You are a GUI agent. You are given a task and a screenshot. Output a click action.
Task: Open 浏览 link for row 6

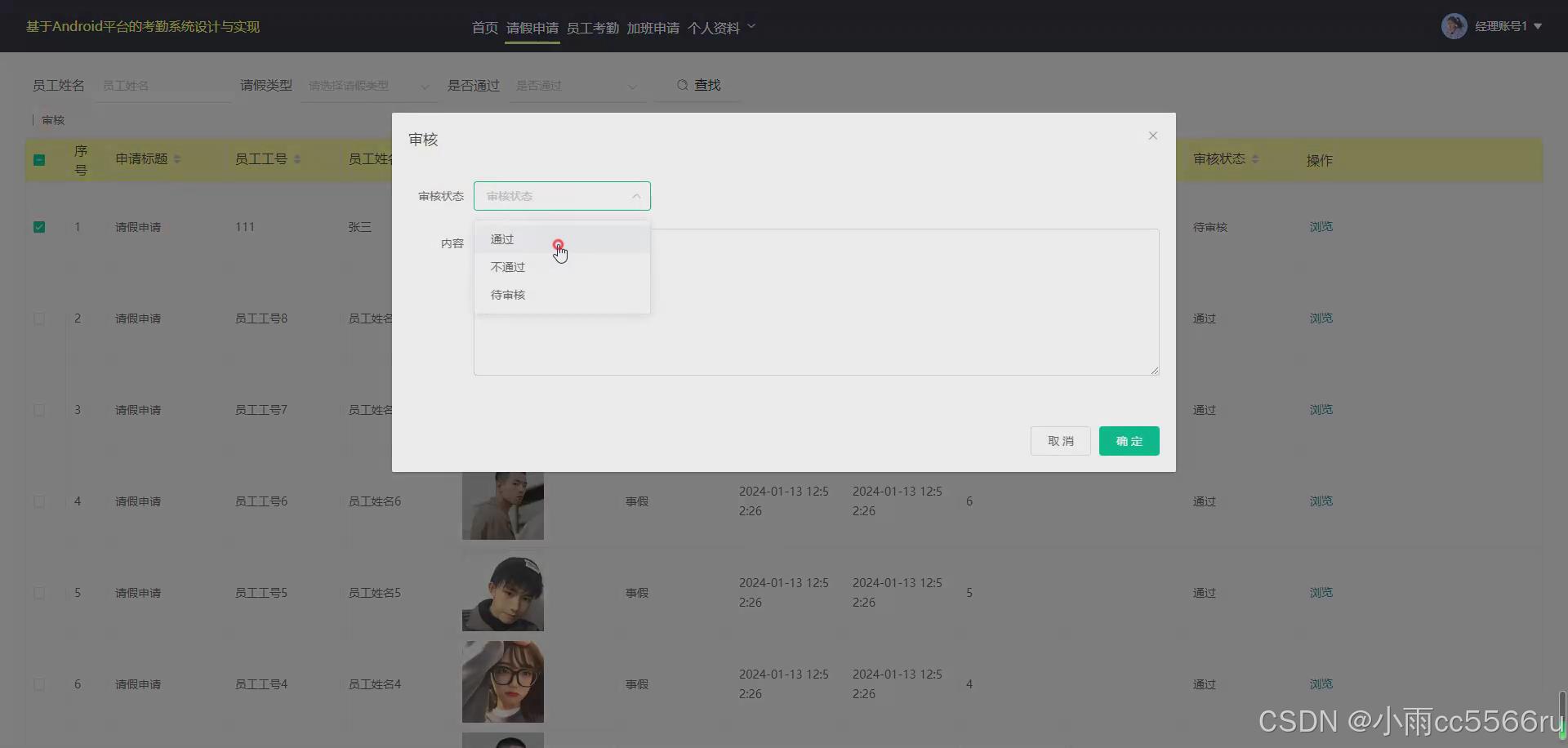point(1321,684)
